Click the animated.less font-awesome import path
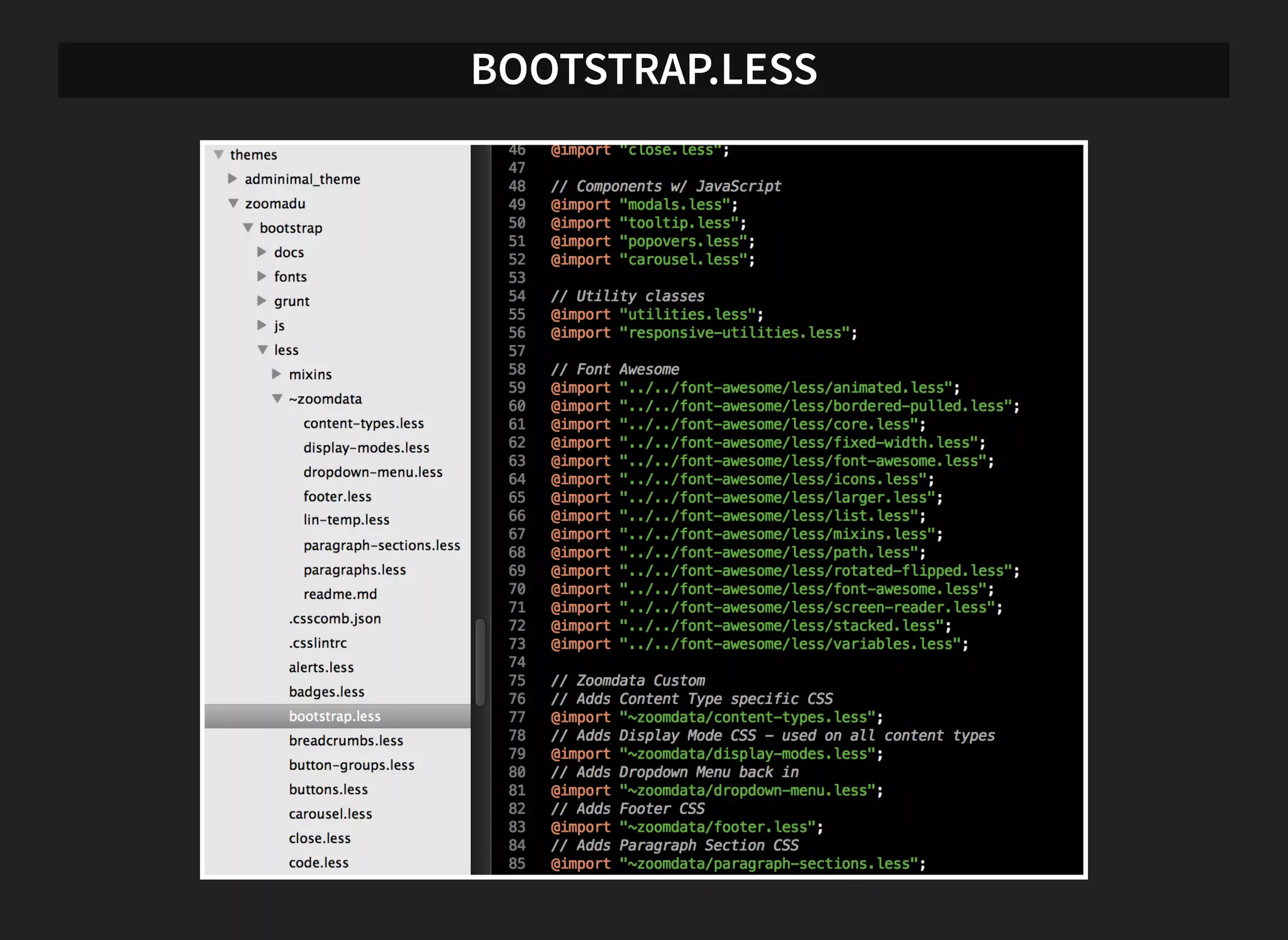The image size is (1288, 940). click(x=787, y=388)
